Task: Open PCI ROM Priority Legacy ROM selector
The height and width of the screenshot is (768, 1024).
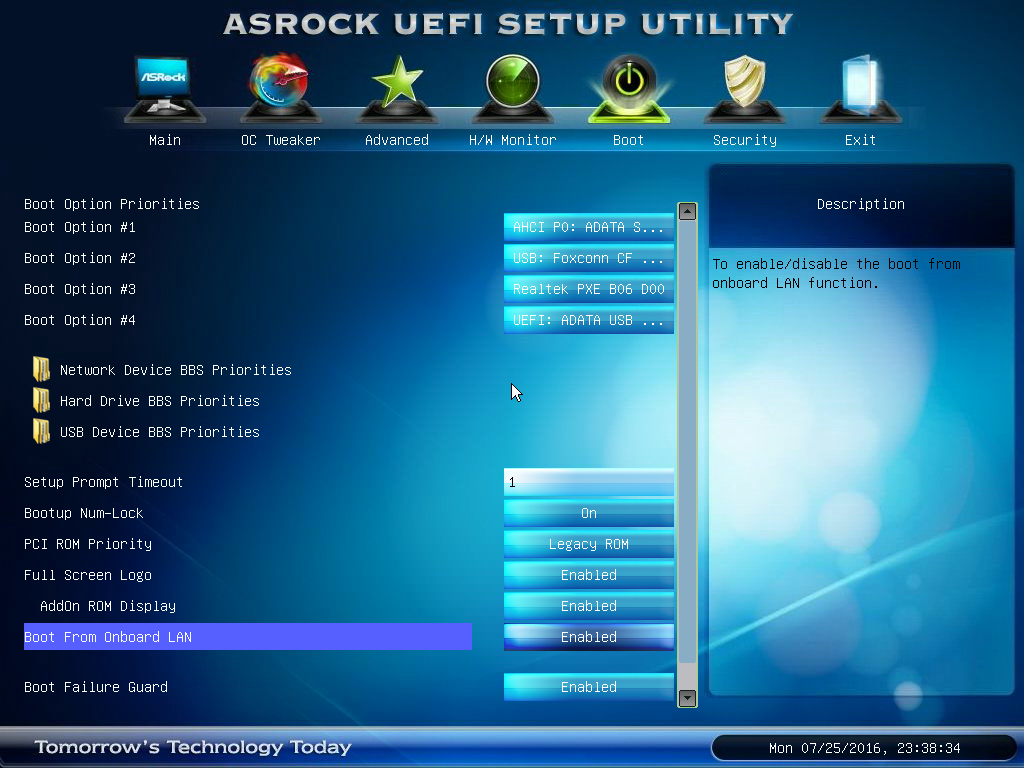Action: tap(588, 544)
